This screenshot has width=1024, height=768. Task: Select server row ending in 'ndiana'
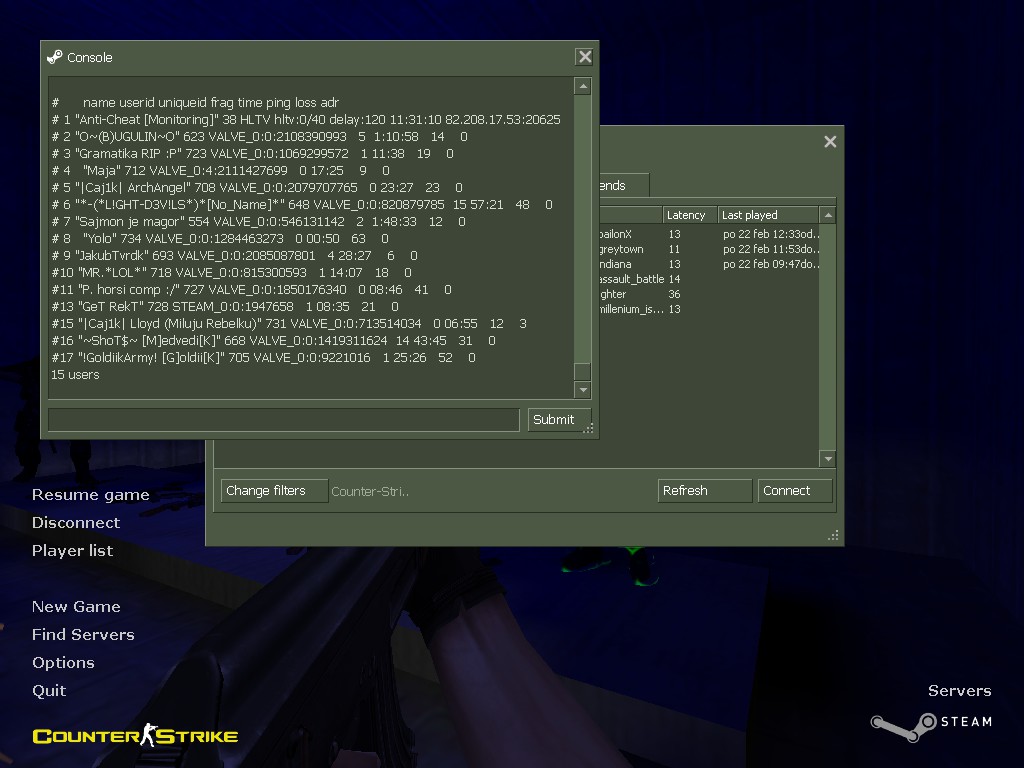[709, 264]
